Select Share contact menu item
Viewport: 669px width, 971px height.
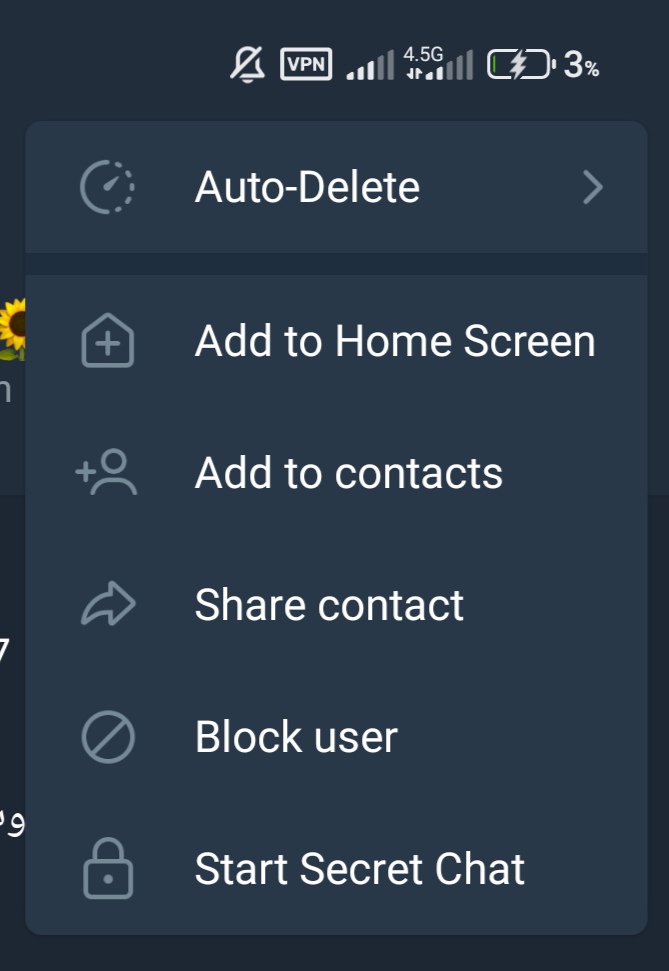[x=329, y=605]
